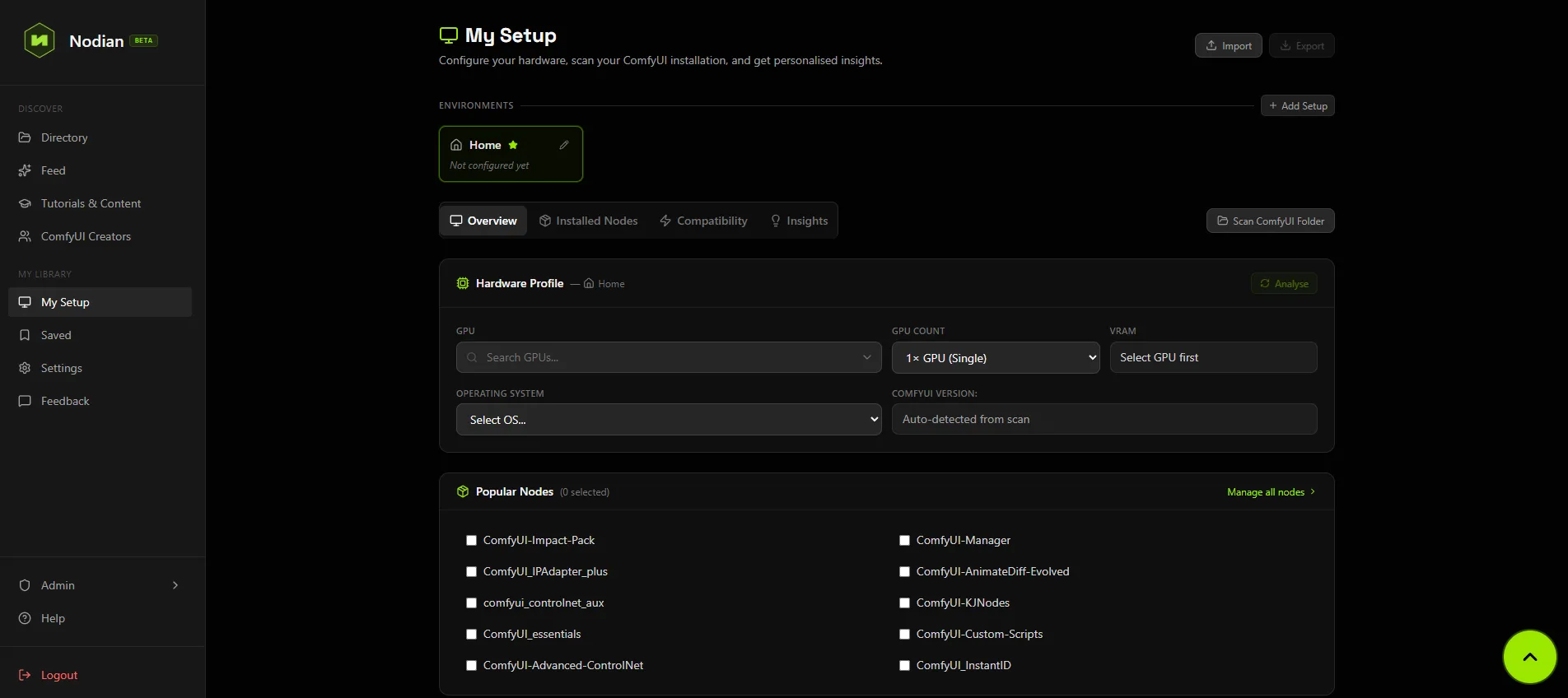The height and width of the screenshot is (698, 1568).
Task: Click the Scan ComfyUI Folder button
Action: [x=1271, y=221]
